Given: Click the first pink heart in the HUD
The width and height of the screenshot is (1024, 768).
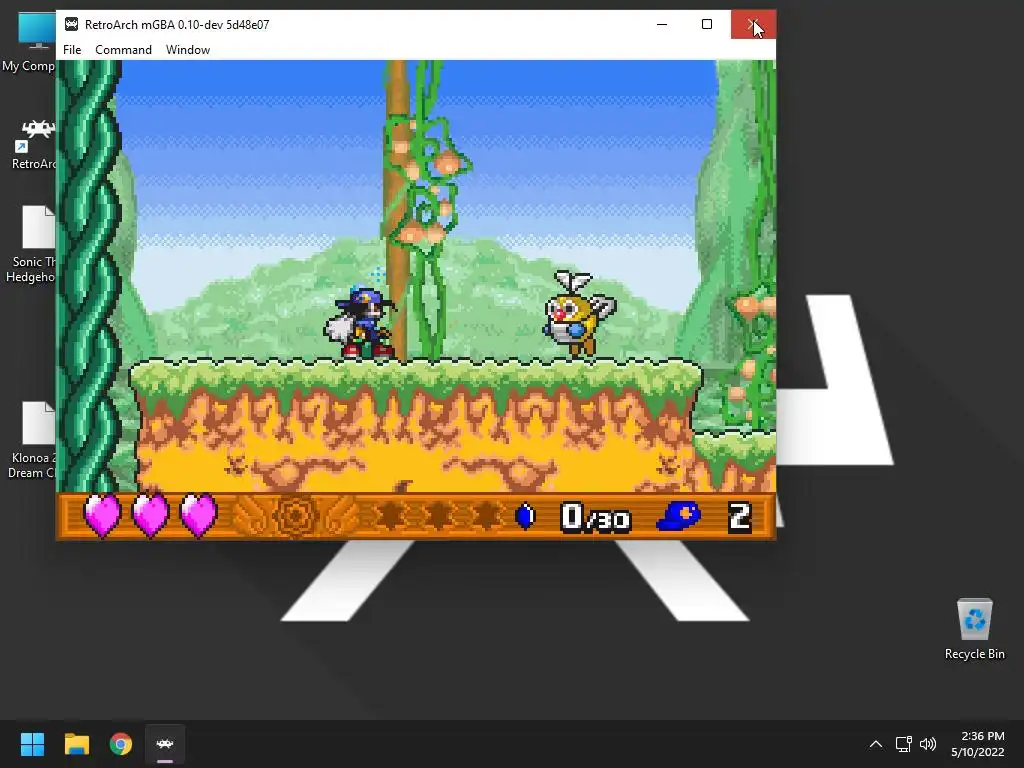Looking at the screenshot, I should tap(103, 515).
